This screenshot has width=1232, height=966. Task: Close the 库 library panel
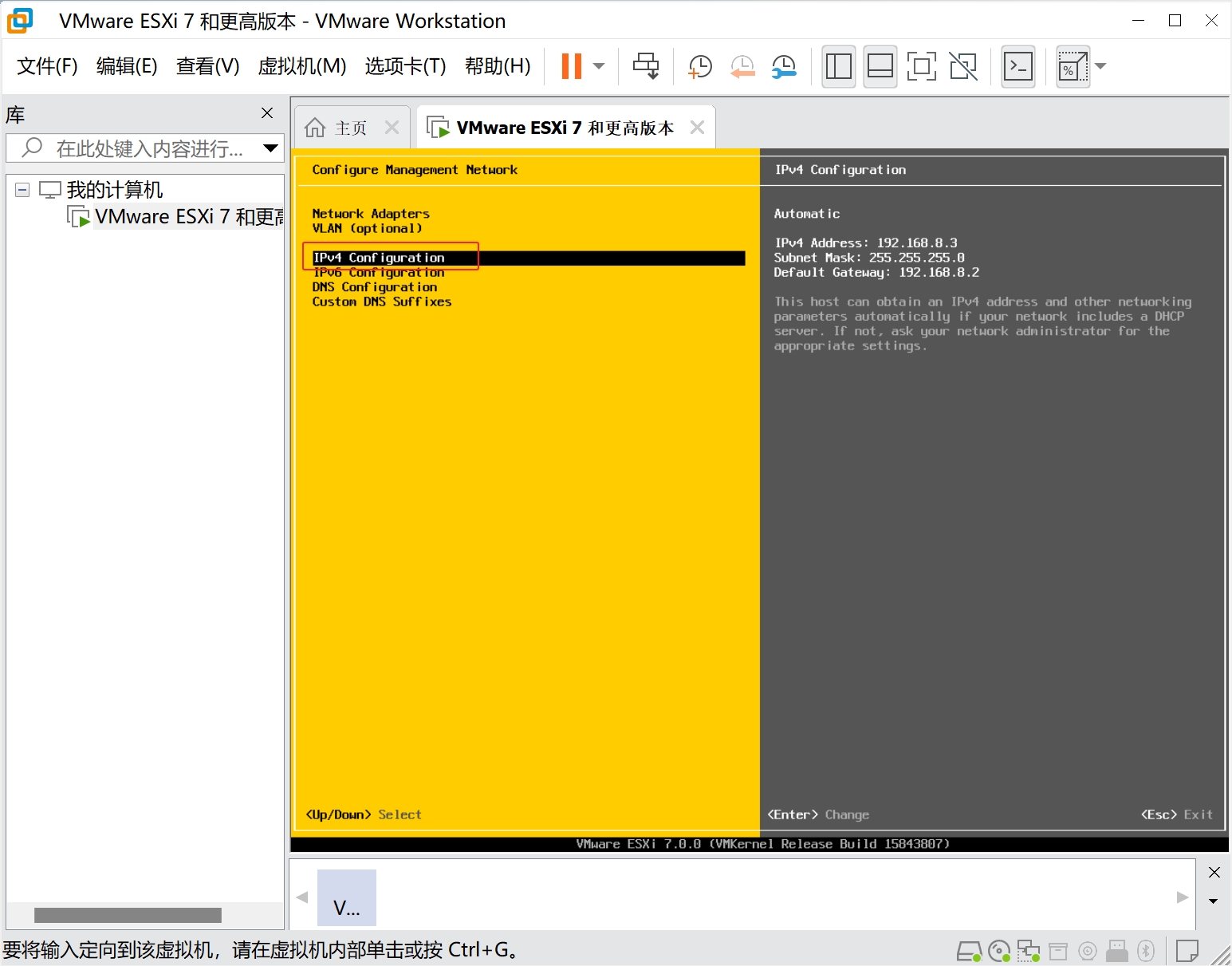267,113
